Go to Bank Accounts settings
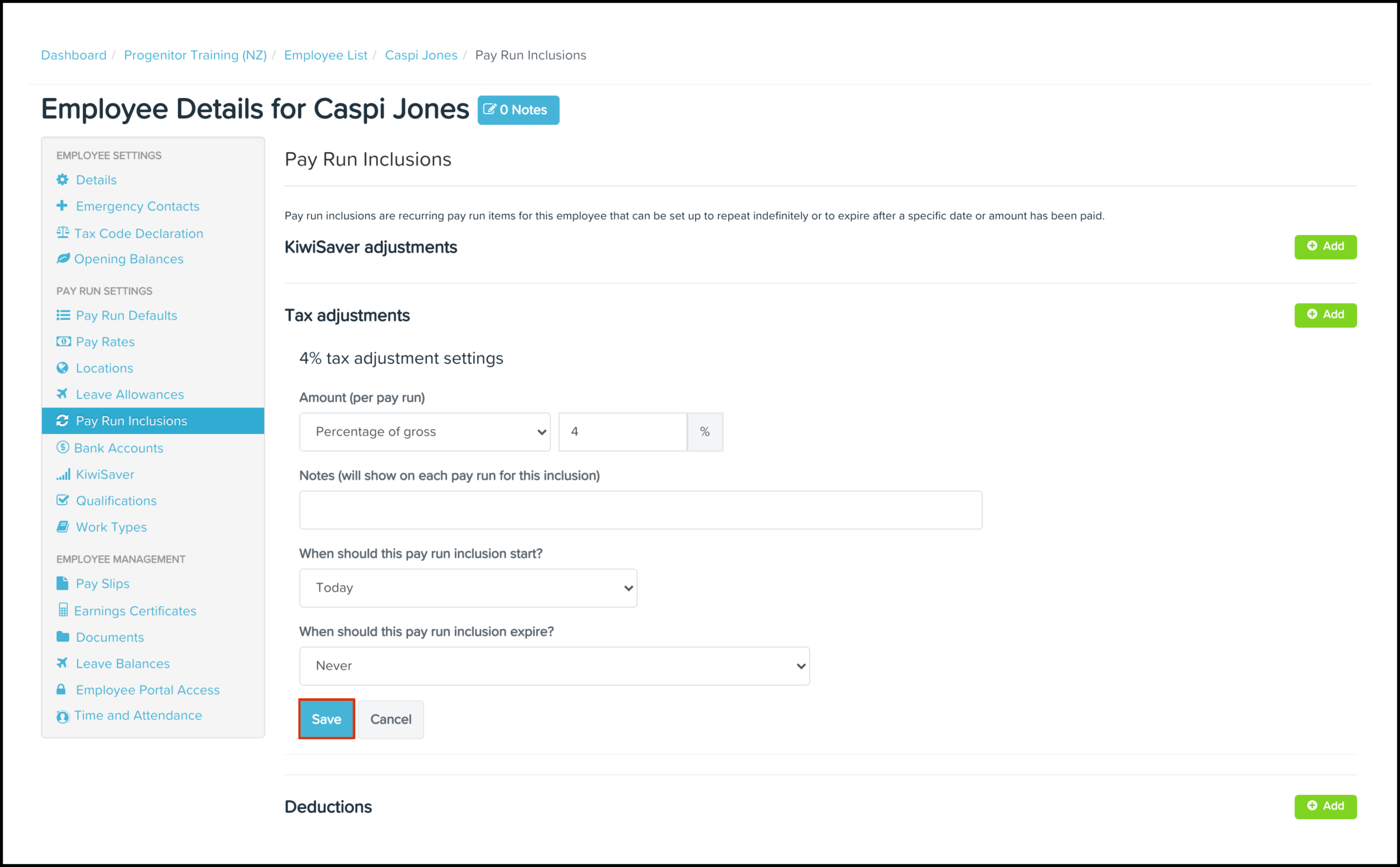The width and height of the screenshot is (1400, 867). 118,448
